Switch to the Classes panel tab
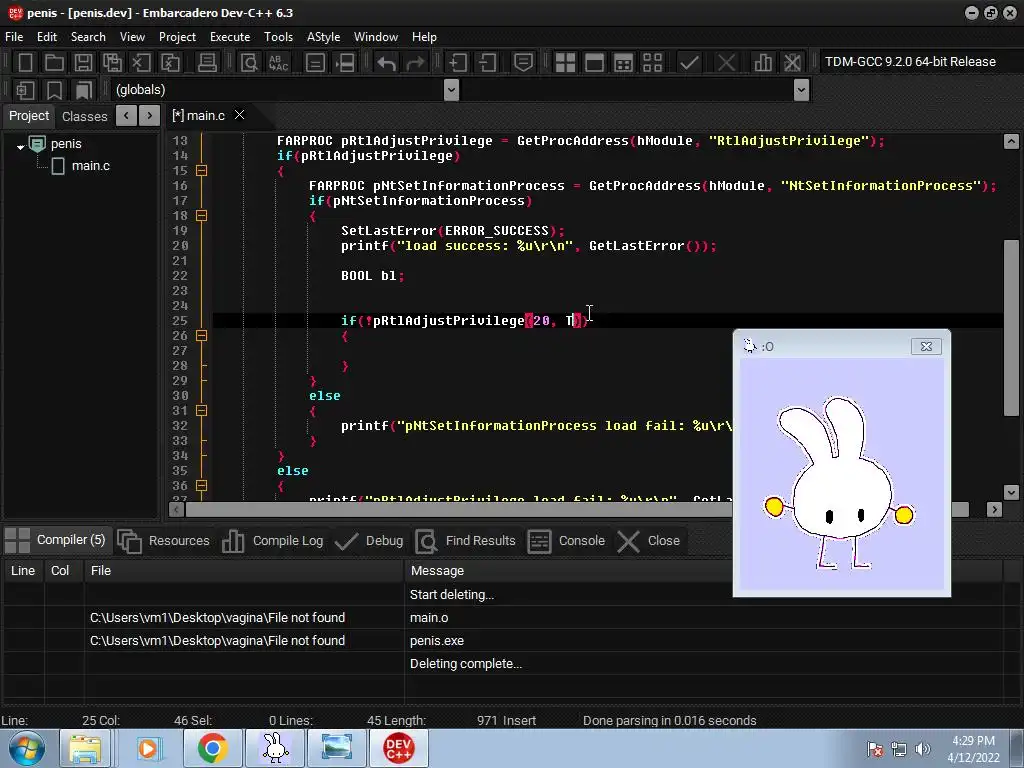Screen dimensions: 1024x768 coord(84,116)
